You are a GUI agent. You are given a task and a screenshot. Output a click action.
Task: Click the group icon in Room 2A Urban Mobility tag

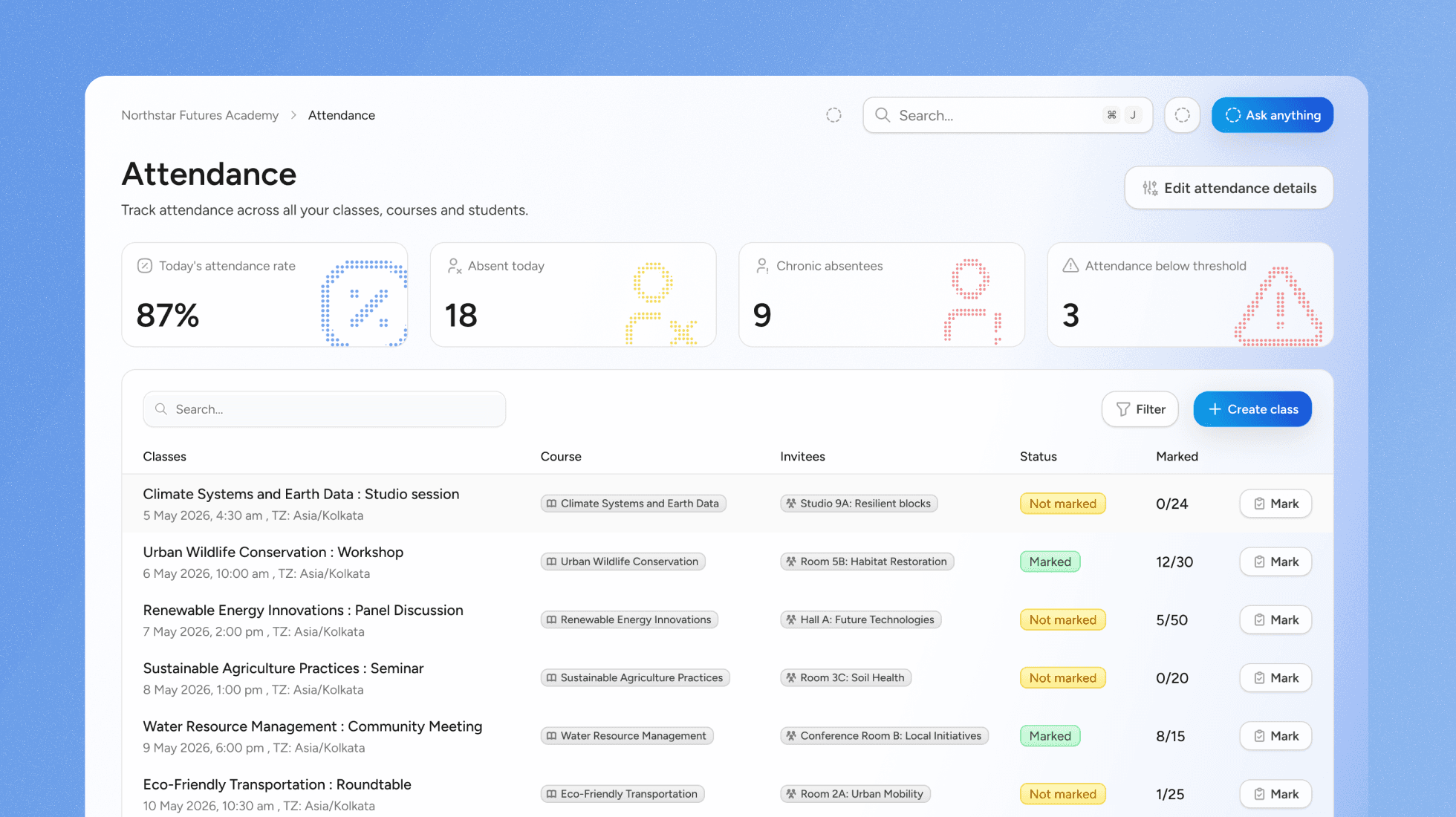(791, 794)
